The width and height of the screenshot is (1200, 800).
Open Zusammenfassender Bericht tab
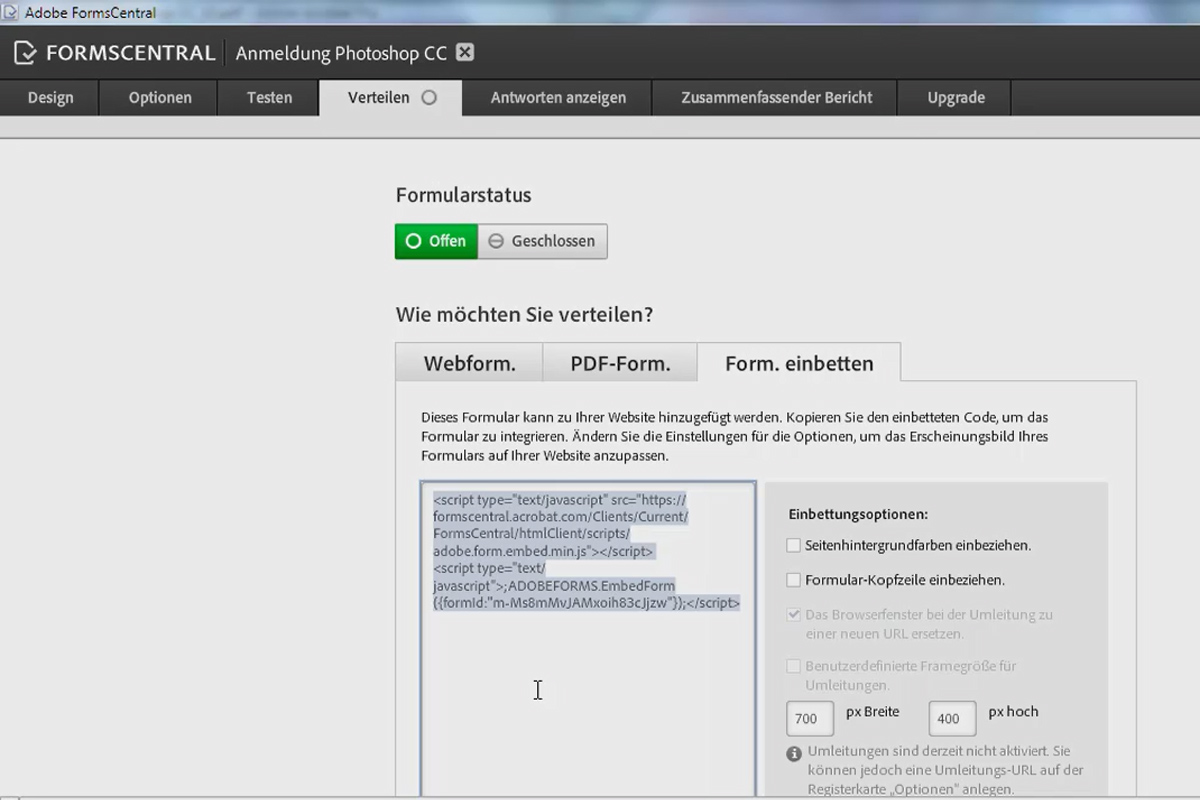click(776, 98)
